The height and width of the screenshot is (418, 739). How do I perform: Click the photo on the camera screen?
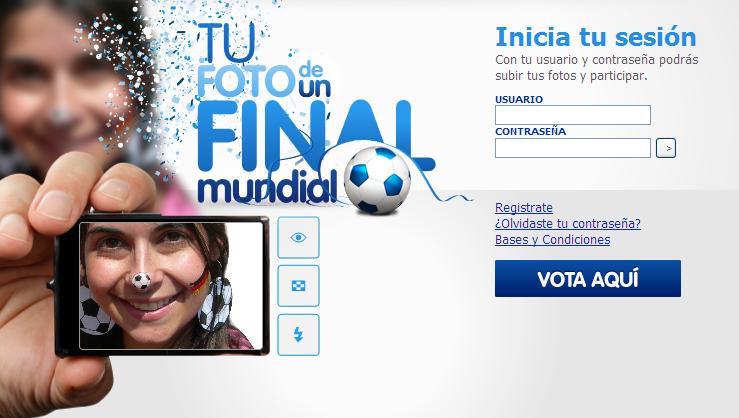(x=171, y=286)
